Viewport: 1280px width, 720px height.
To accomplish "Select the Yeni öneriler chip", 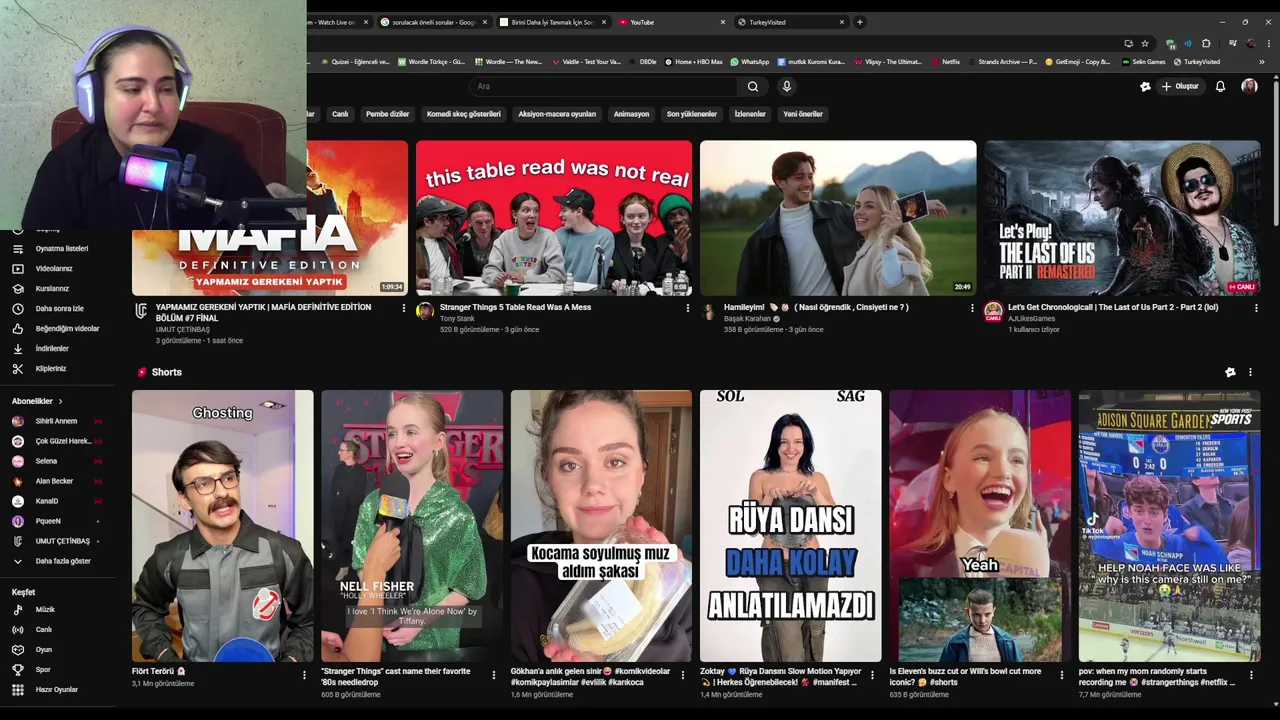I will coord(803,114).
